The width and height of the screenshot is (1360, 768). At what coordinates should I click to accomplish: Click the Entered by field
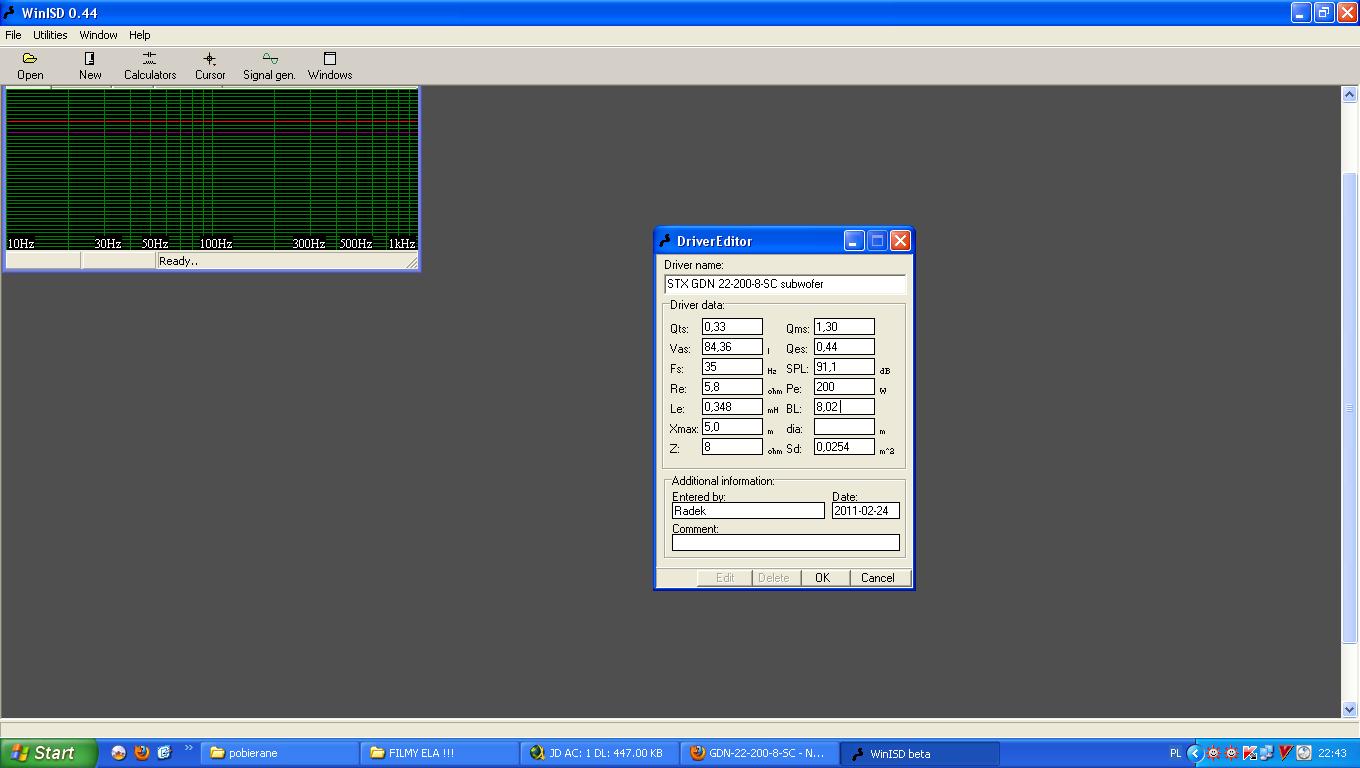click(748, 511)
